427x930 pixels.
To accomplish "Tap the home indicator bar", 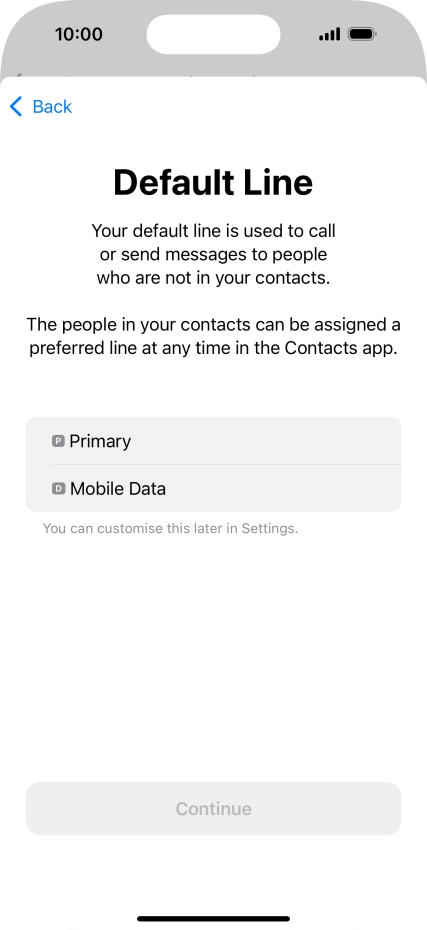I will click(x=214, y=919).
